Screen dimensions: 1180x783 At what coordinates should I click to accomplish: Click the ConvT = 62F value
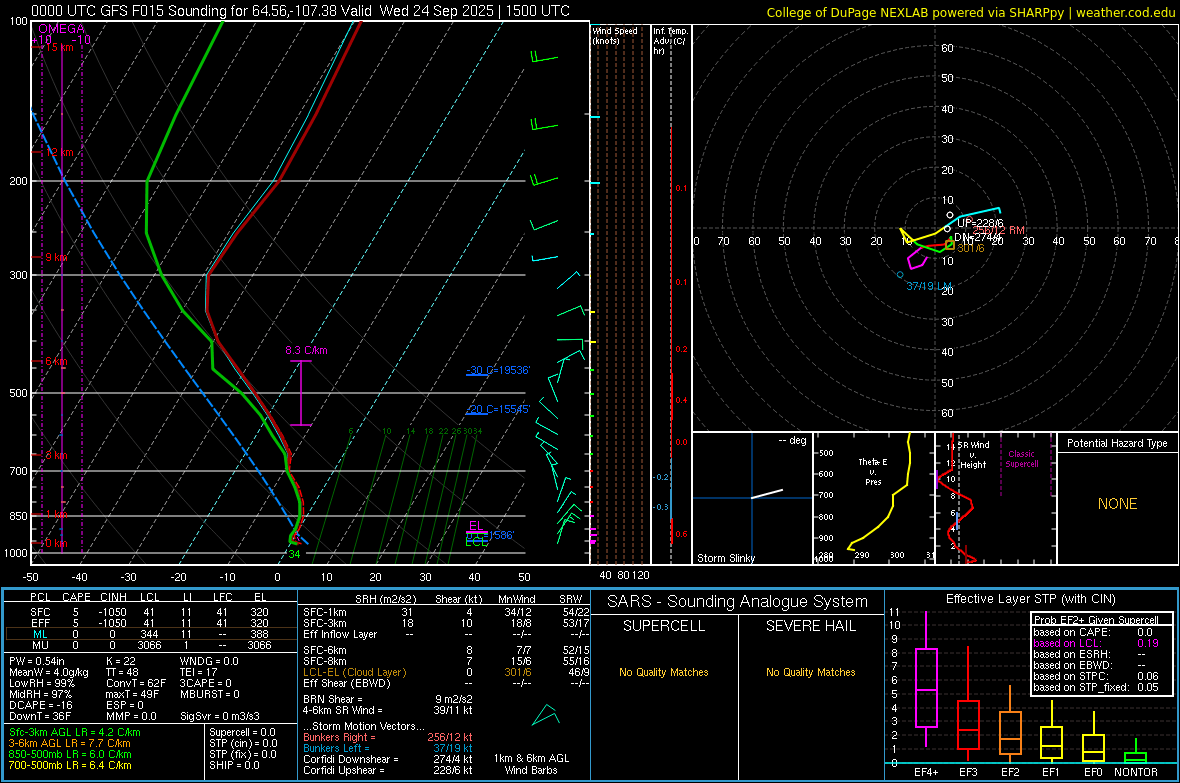point(136,683)
